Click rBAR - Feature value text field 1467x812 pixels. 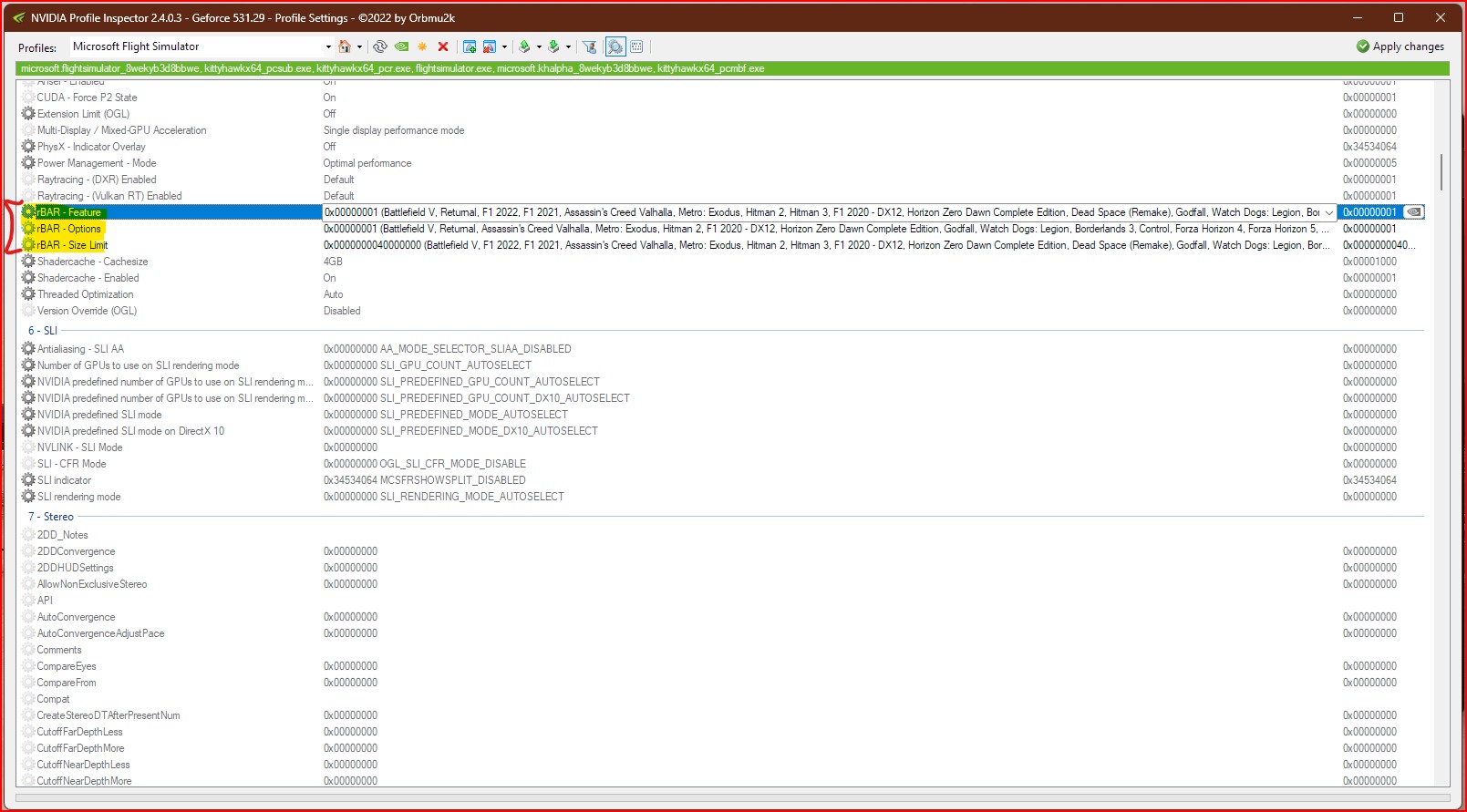[x=822, y=212]
